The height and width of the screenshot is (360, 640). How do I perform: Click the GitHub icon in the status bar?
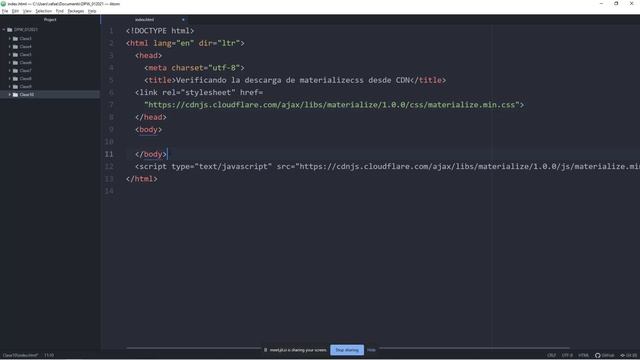click(x=598, y=356)
